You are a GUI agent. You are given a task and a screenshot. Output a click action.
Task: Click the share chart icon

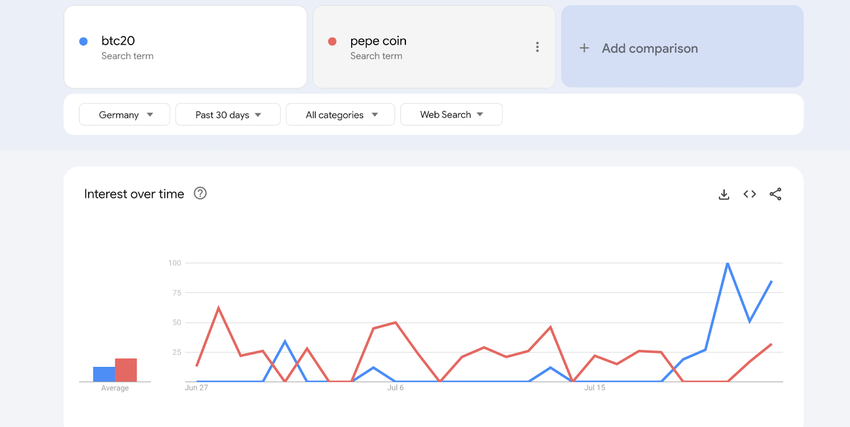click(x=776, y=194)
